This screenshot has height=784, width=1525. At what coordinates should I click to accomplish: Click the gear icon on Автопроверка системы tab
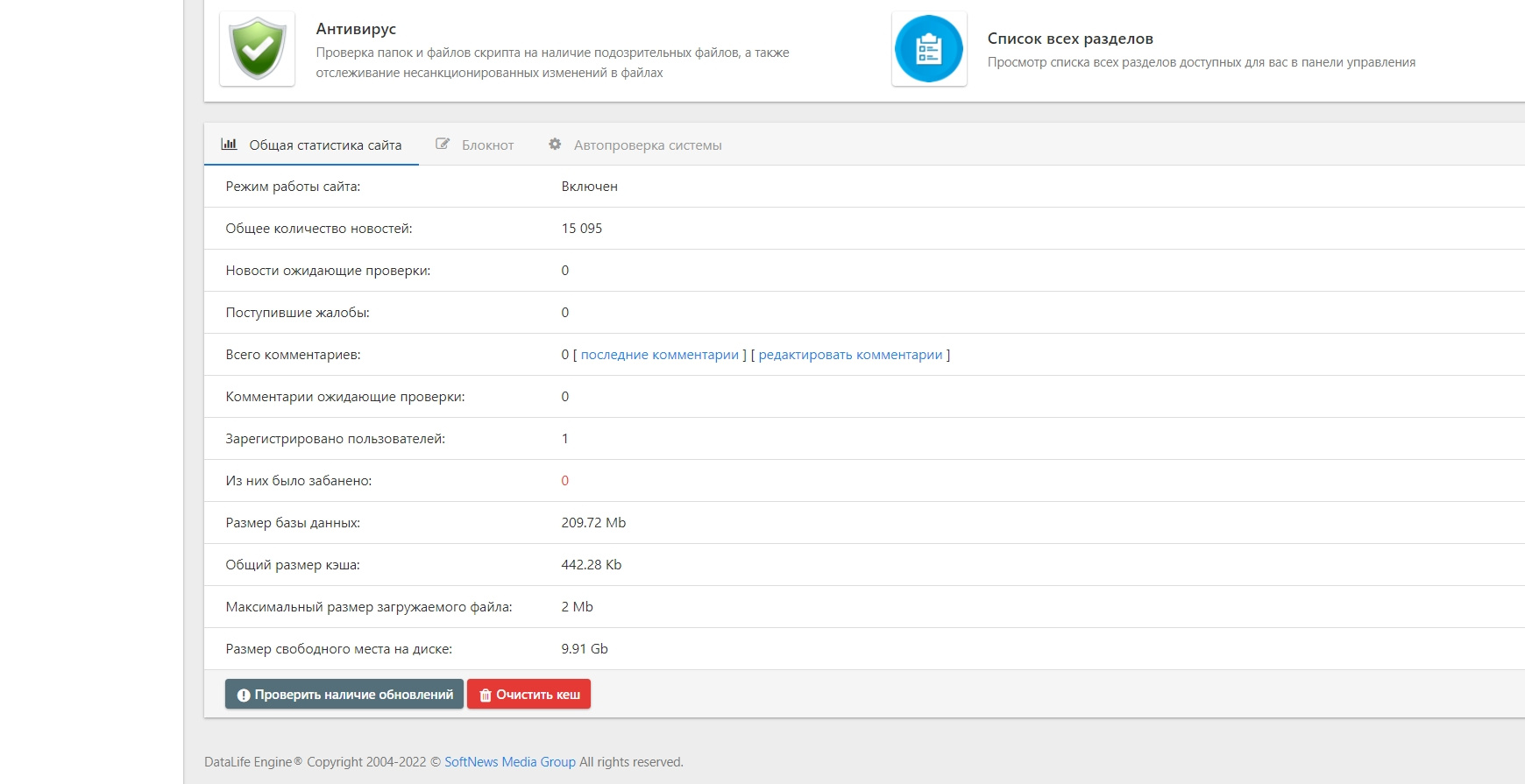[555, 144]
